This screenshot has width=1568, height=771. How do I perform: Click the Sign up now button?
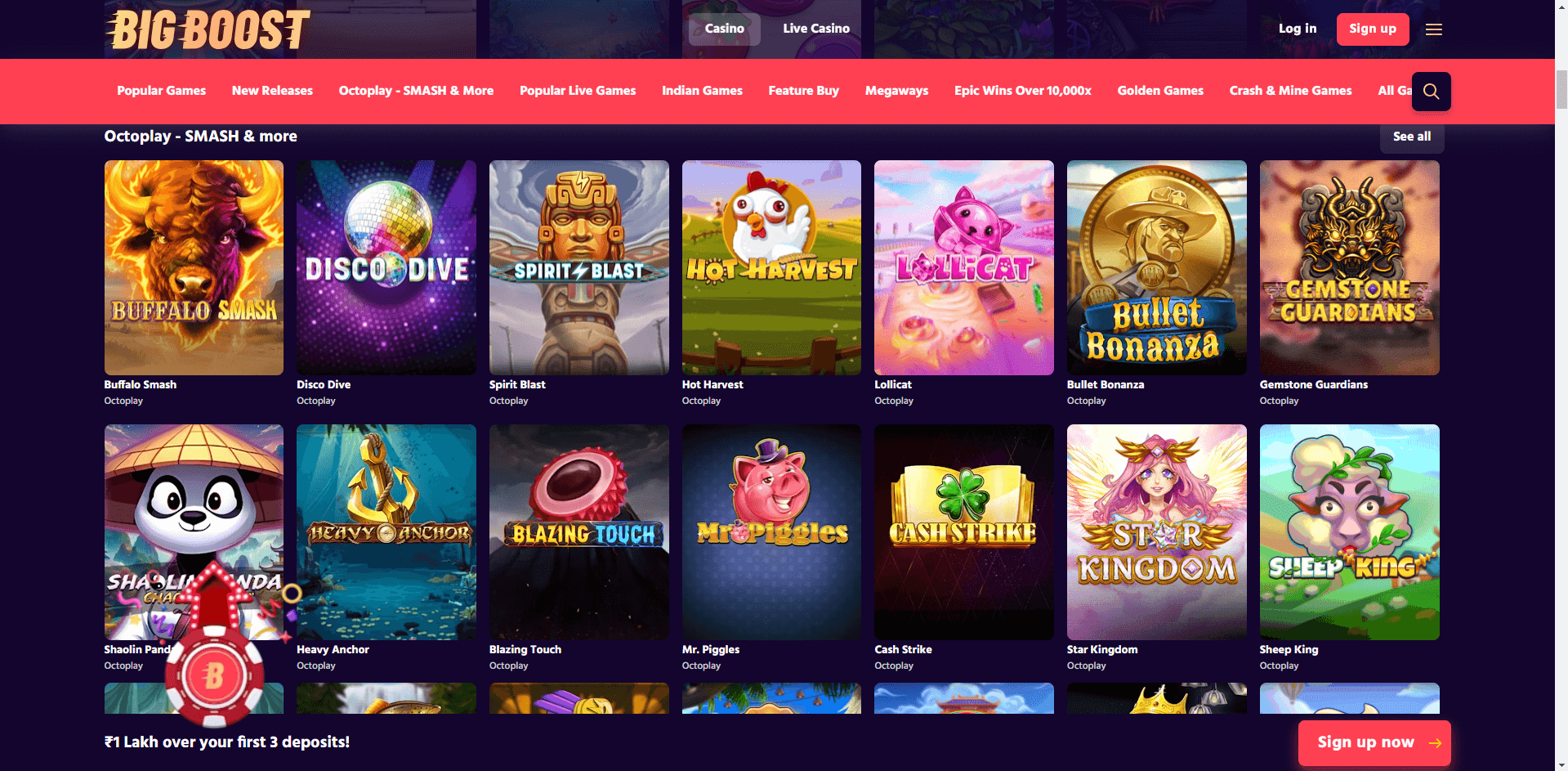pos(1374,742)
